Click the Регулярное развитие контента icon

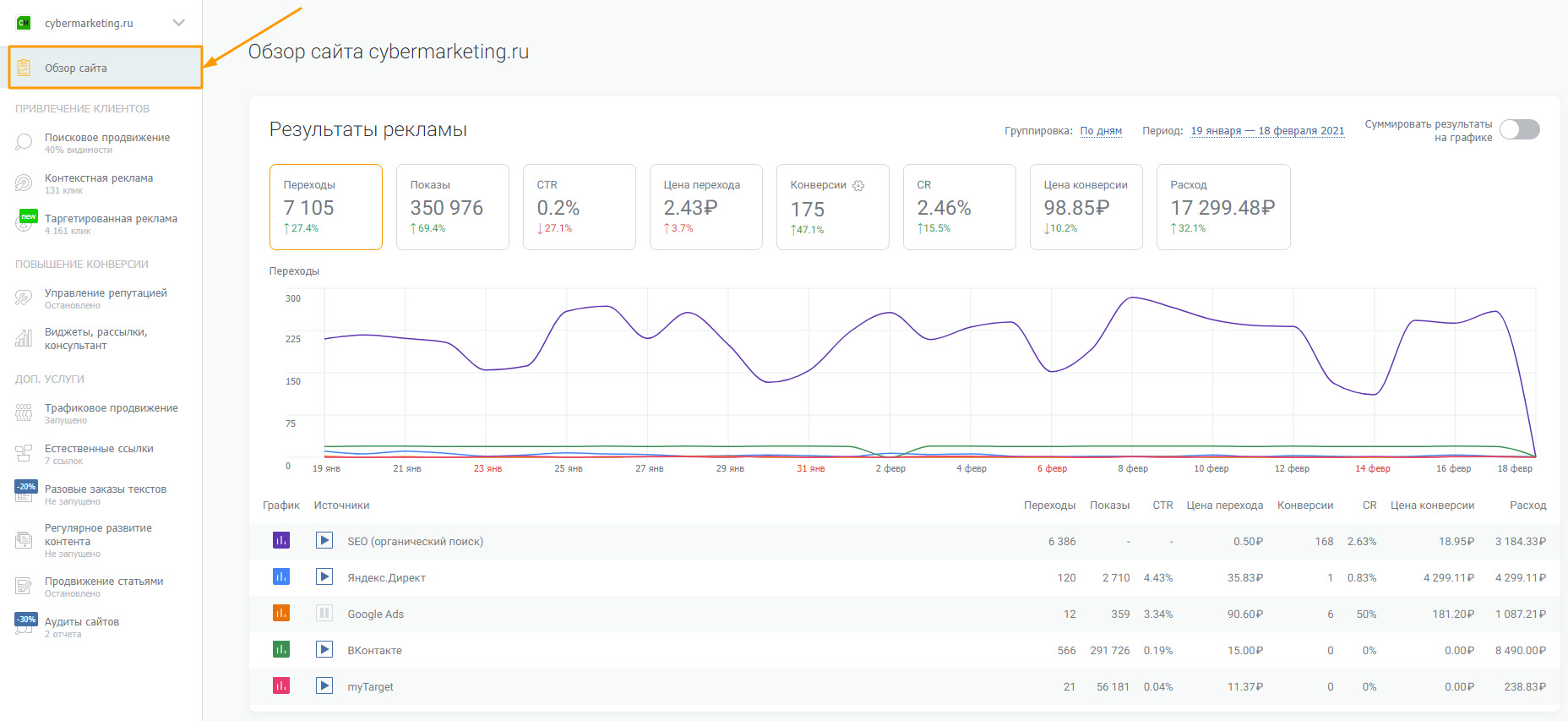(x=24, y=539)
